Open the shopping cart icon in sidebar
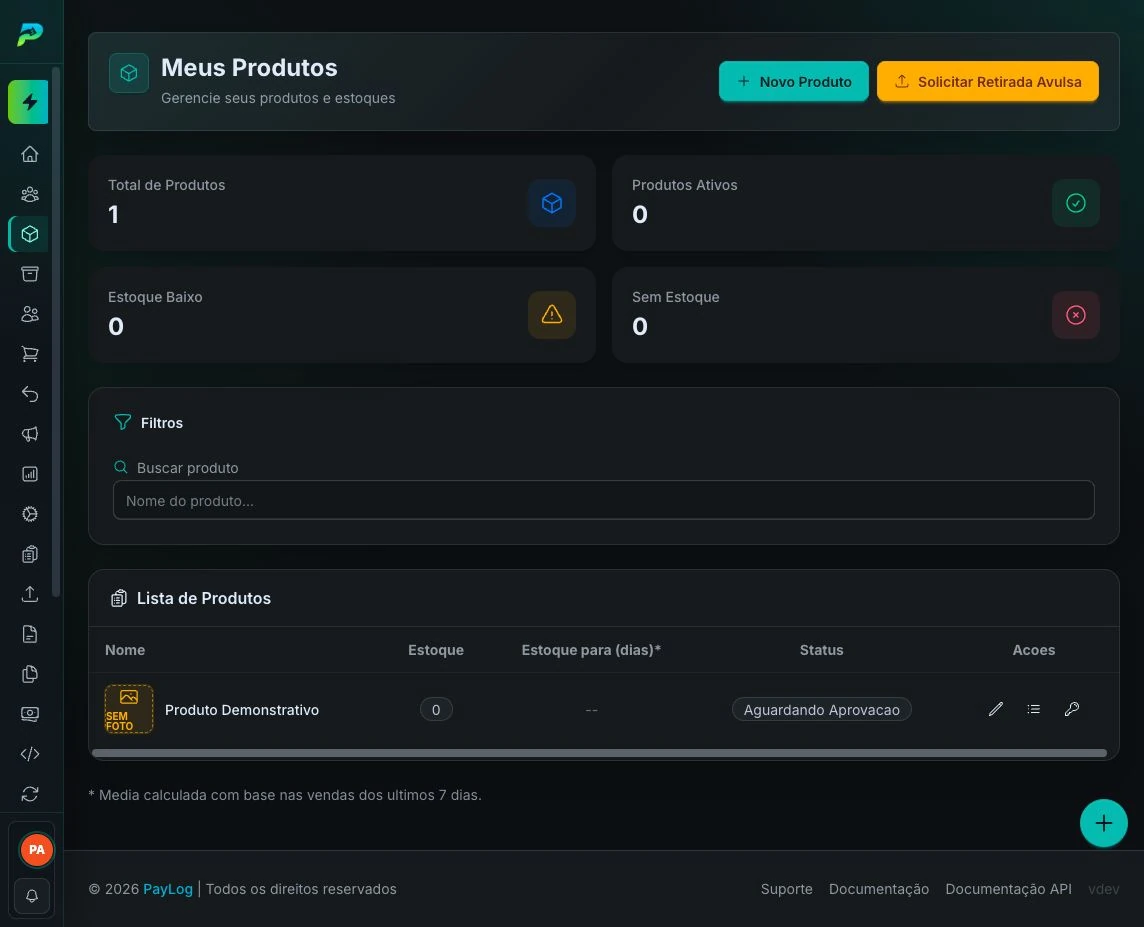This screenshot has height=927, width=1144. coord(30,354)
